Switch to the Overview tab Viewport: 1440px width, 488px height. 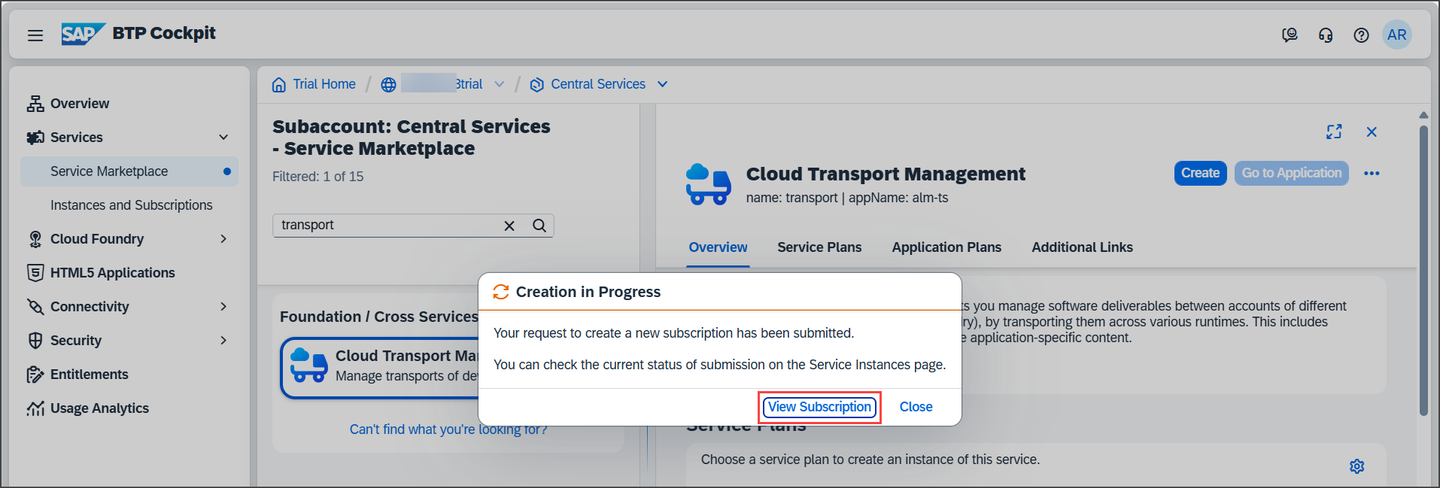point(718,247)
